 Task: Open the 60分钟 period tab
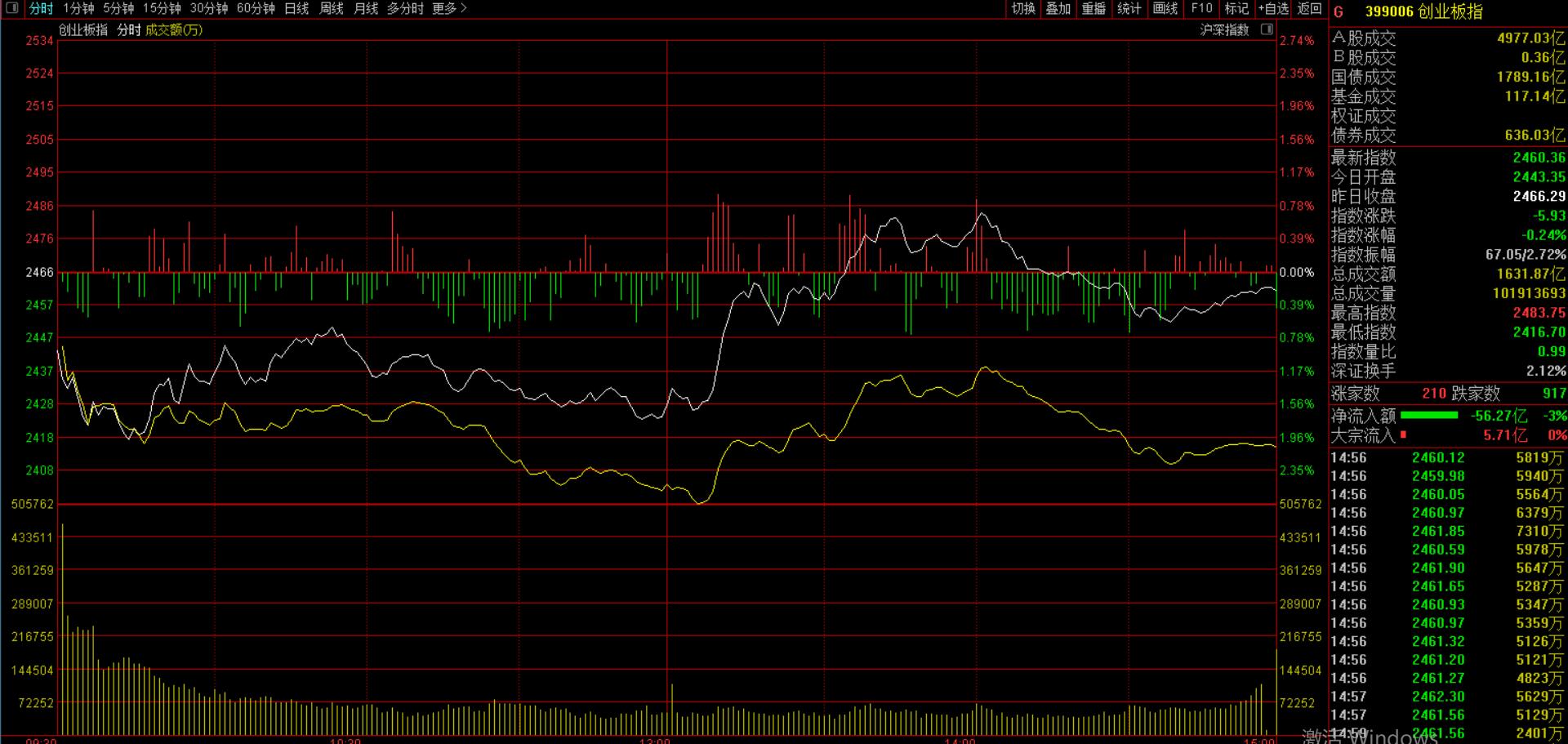256,8
